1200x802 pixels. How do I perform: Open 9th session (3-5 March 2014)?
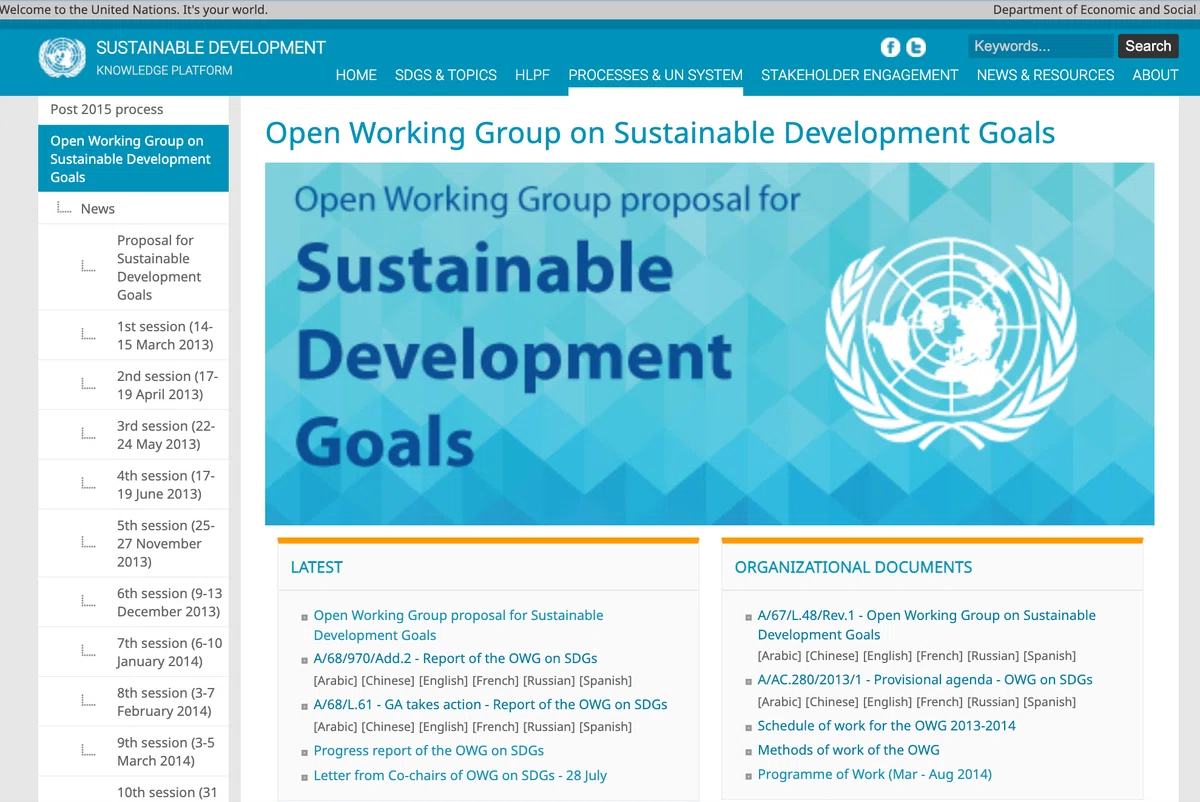click(166, 751)
